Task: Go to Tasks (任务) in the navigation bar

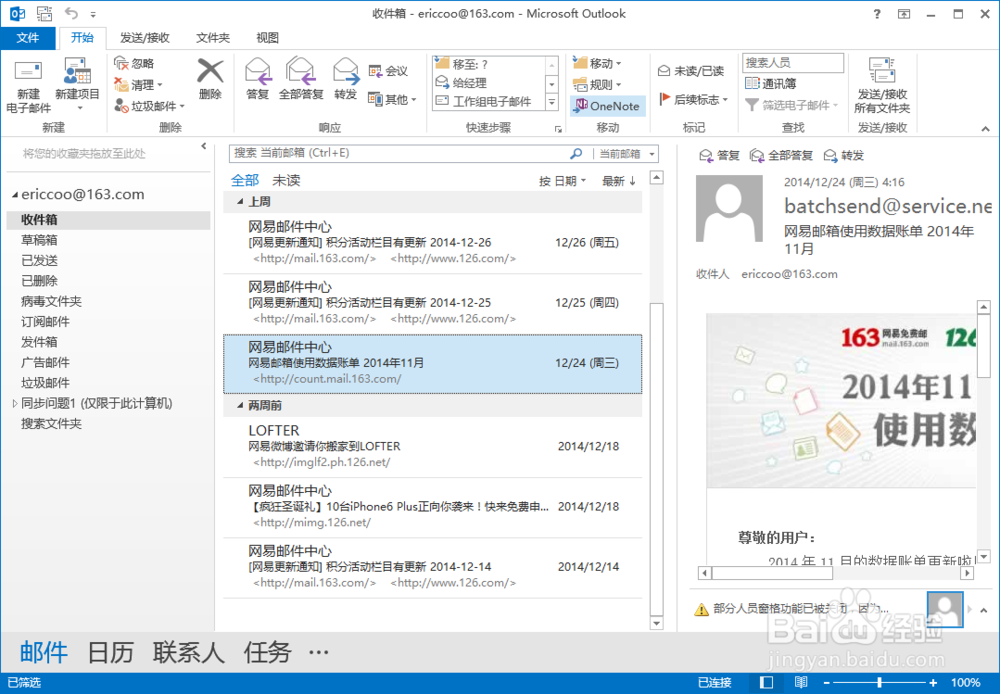Action: (x=267, y=653)
